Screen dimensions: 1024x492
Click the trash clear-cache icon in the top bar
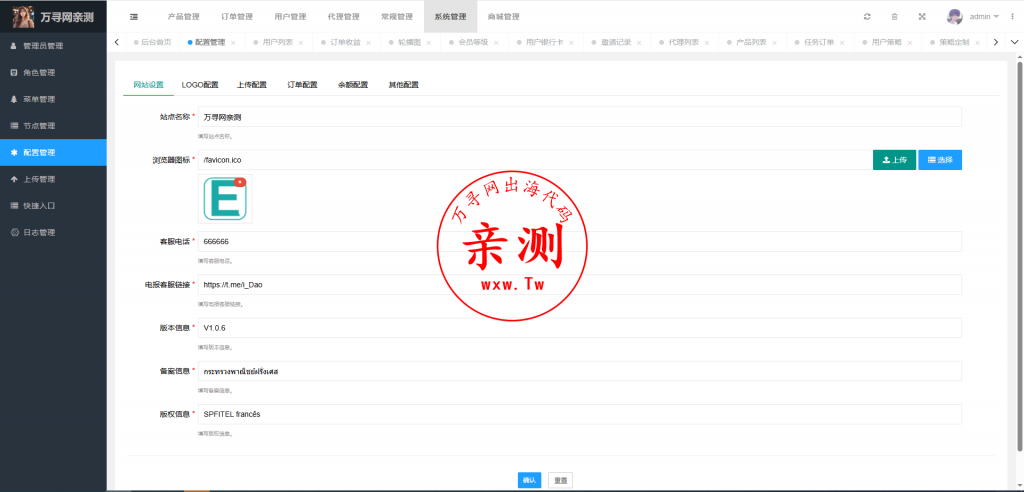(895, 16)
